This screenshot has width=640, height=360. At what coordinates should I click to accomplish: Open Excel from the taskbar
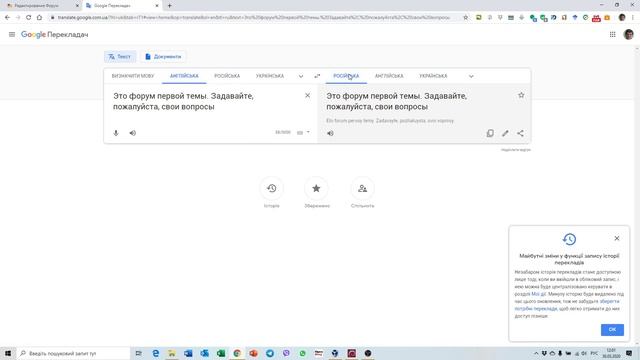221,353
